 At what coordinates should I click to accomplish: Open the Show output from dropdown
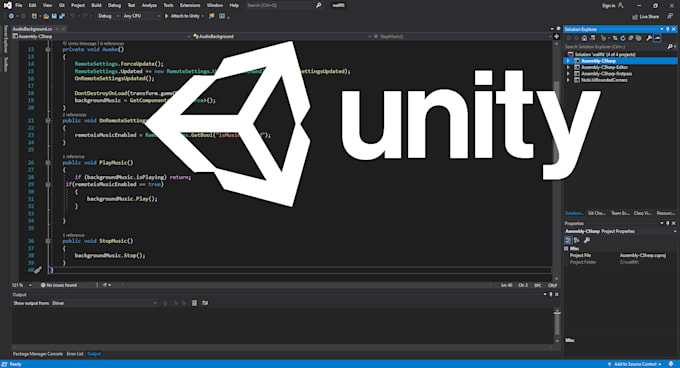pos(105,303)
